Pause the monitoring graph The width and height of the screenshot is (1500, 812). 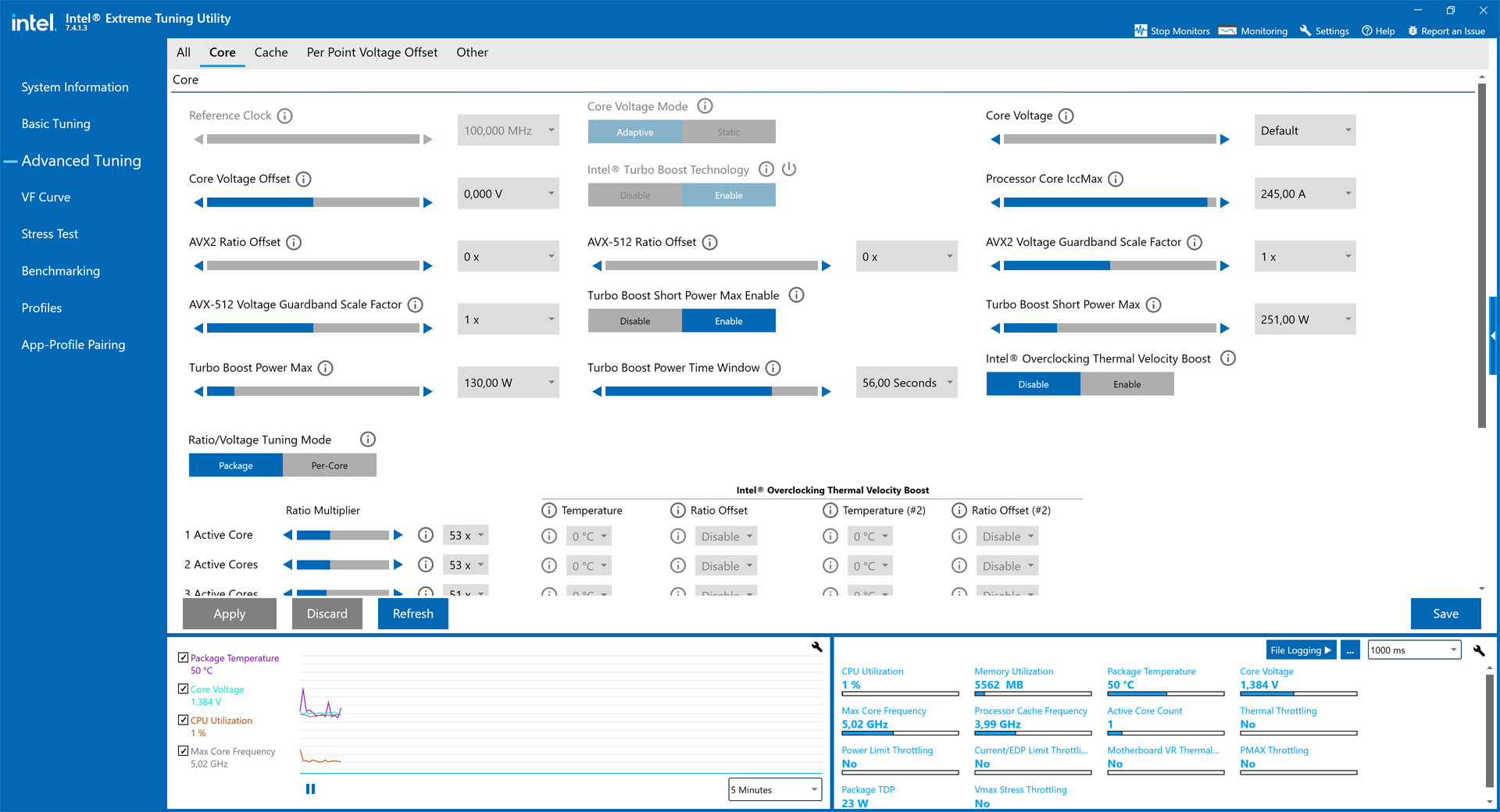point(310,789)
